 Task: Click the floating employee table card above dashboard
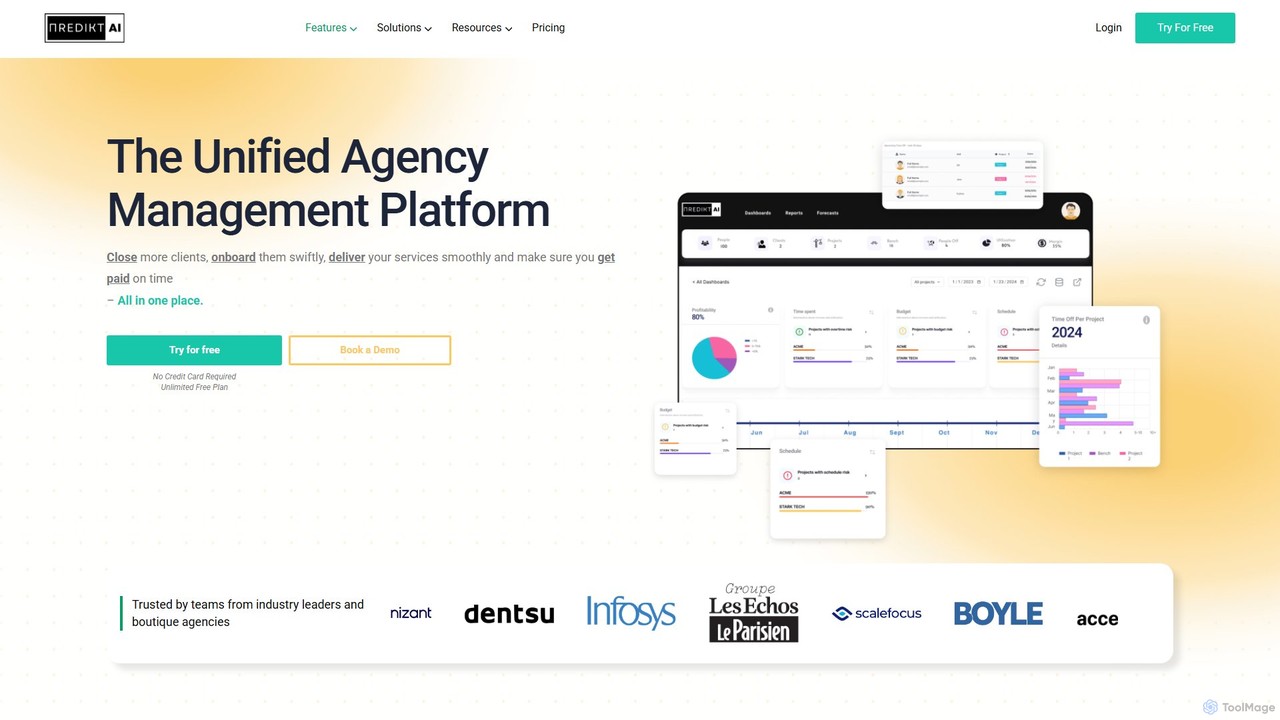962,174
